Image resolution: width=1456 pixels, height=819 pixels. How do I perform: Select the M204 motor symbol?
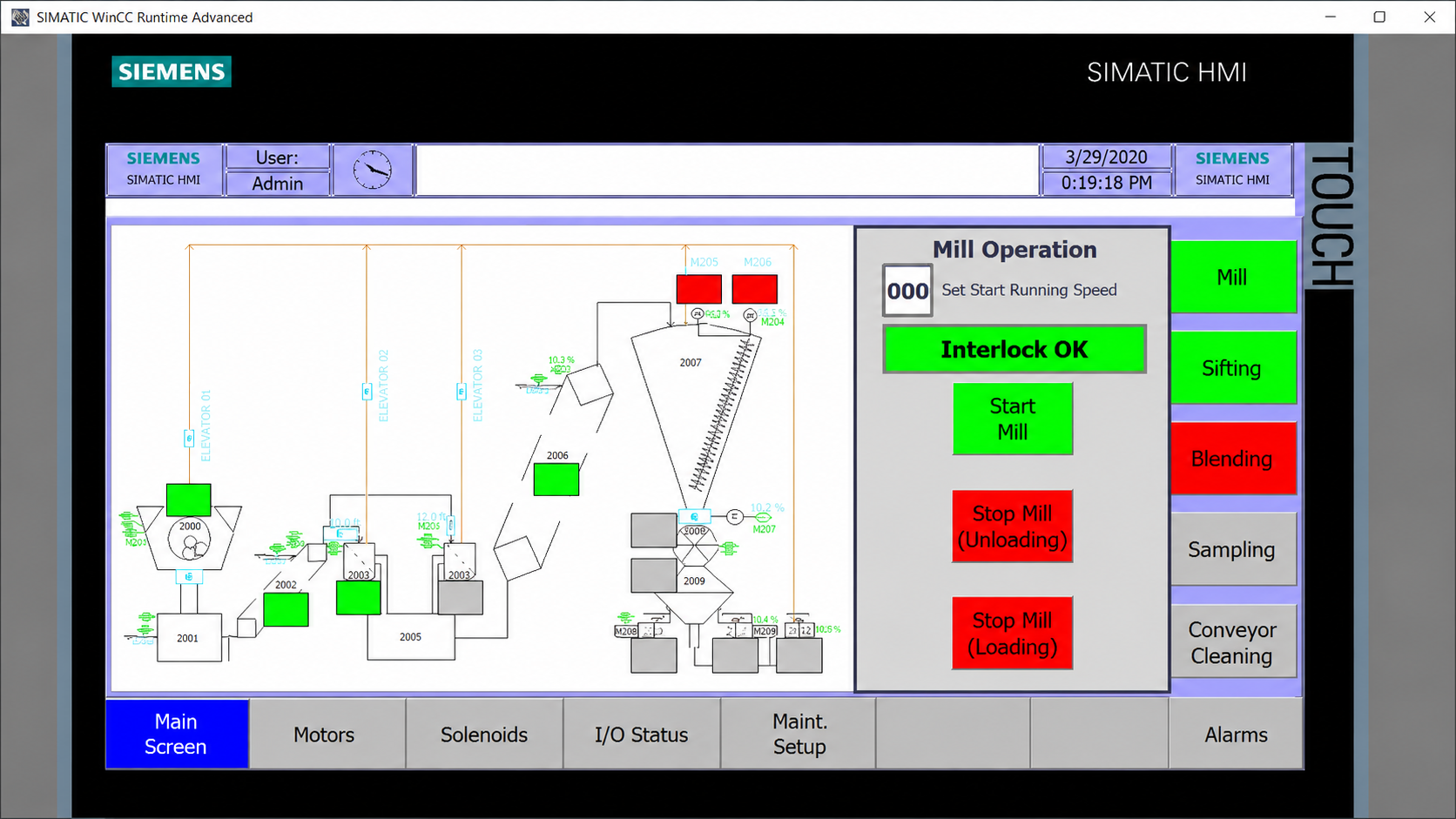click(x=750, y=315)
